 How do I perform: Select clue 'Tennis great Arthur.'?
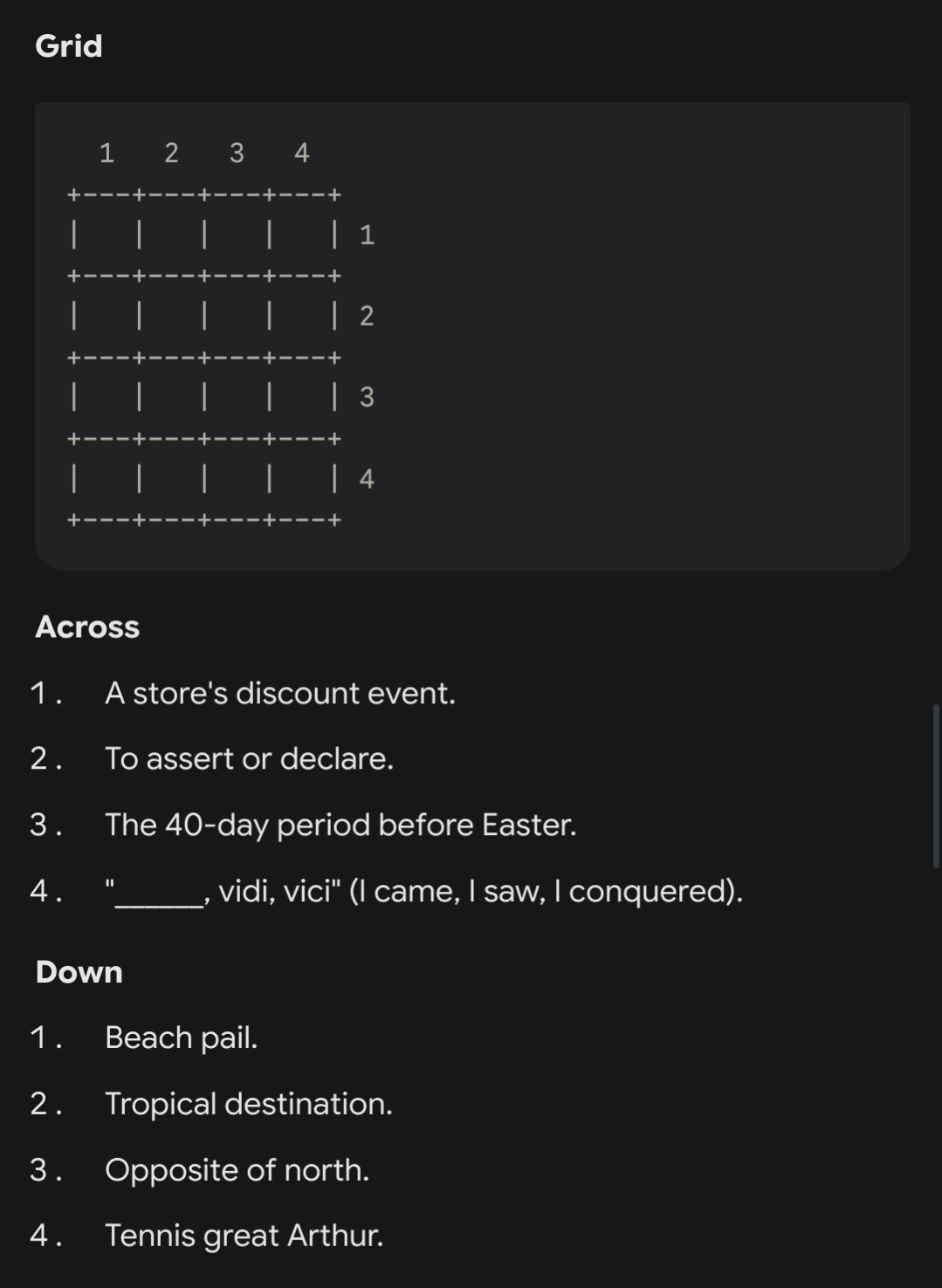click(x=244, y=1236)
